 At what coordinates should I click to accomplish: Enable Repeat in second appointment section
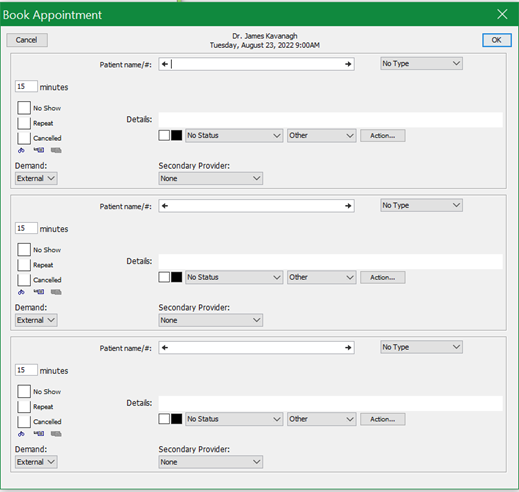[x=24, y=265]
